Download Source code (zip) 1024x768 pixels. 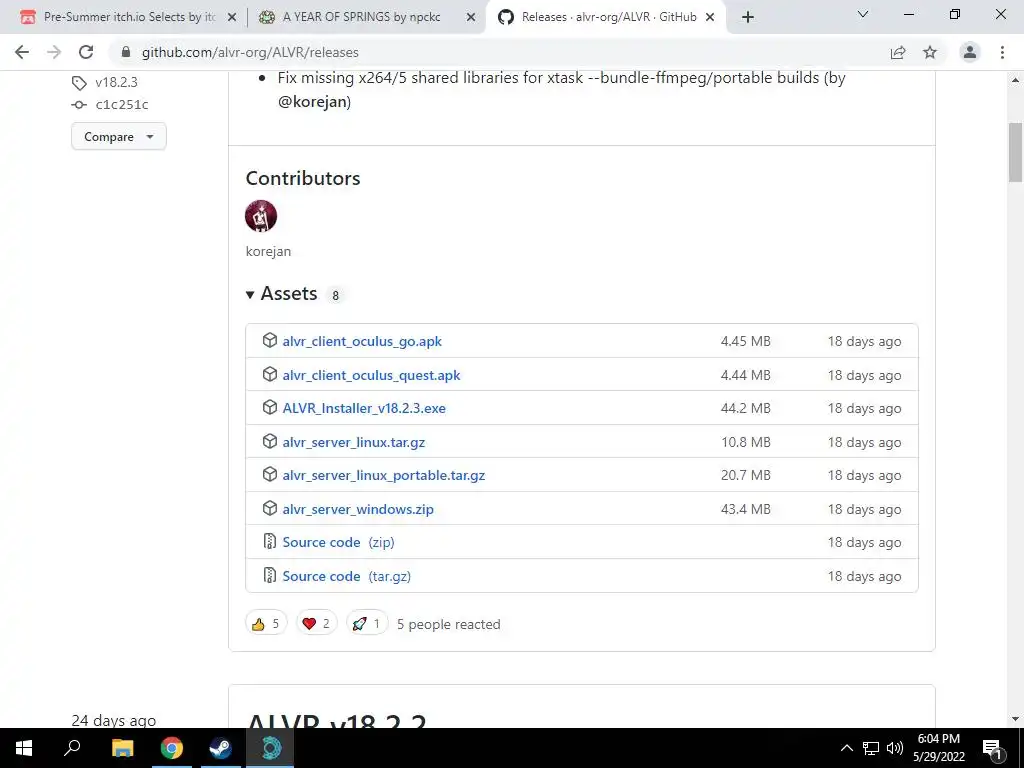[x=338, y=542]
